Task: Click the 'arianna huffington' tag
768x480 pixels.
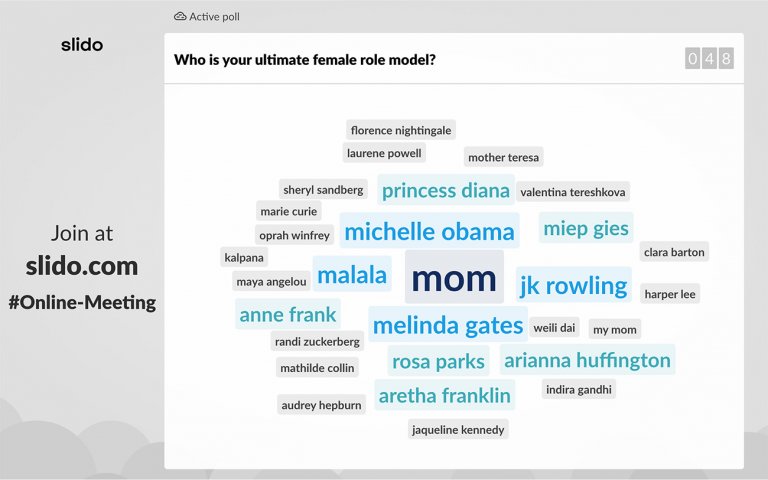Action: [x=587, y=360]
